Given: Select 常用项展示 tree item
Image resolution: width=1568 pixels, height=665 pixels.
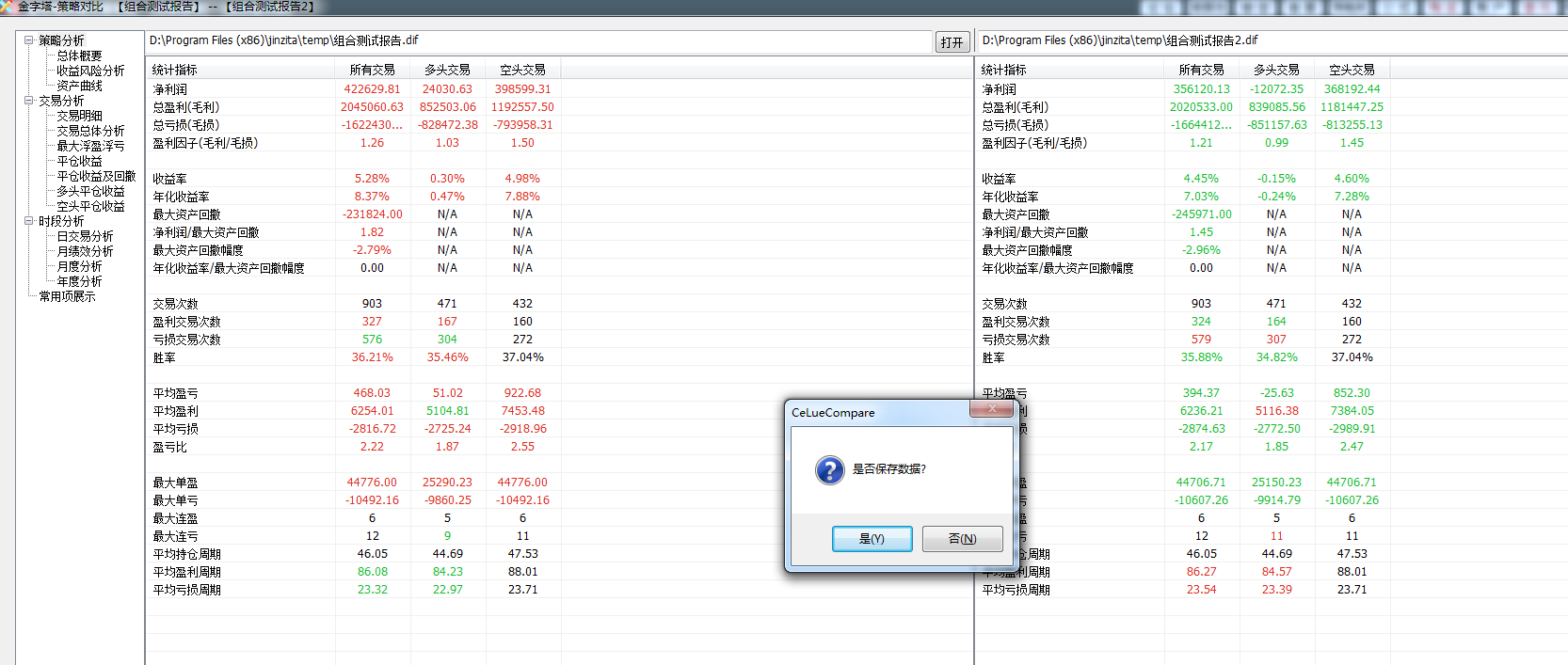Looking at the screenshot, I should [x=67, y=296].
